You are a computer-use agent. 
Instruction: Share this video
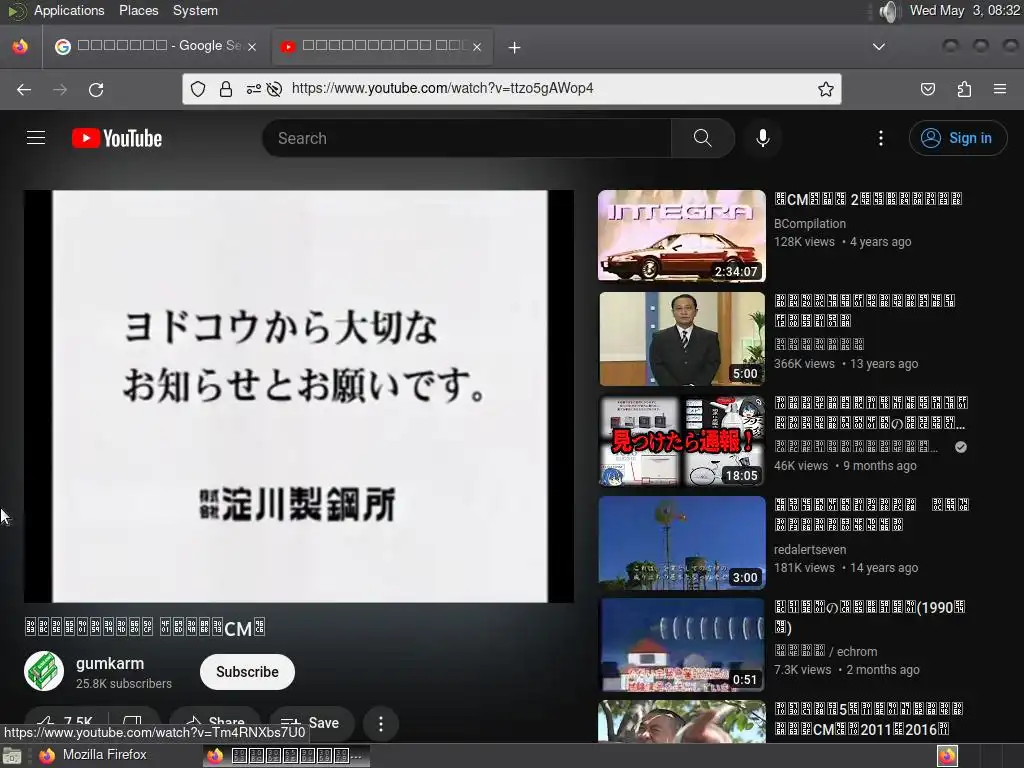[x=215, y=724]
